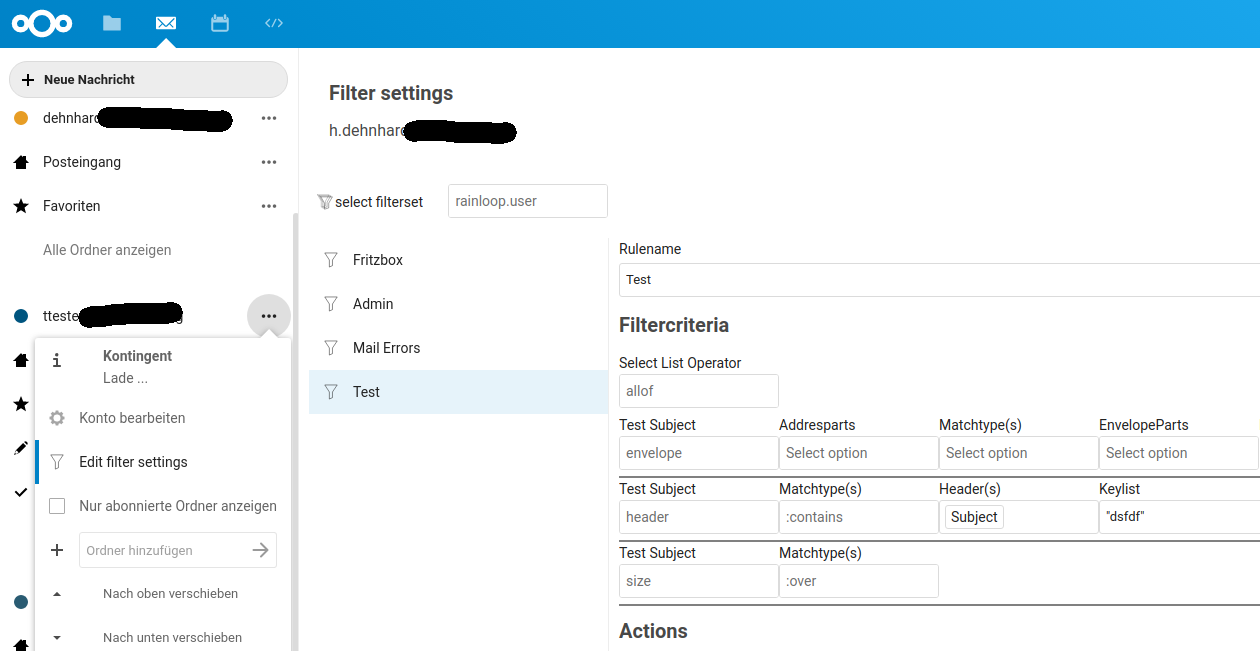
Task: Click the blue tteste account dot
Action: coord(20,316)
